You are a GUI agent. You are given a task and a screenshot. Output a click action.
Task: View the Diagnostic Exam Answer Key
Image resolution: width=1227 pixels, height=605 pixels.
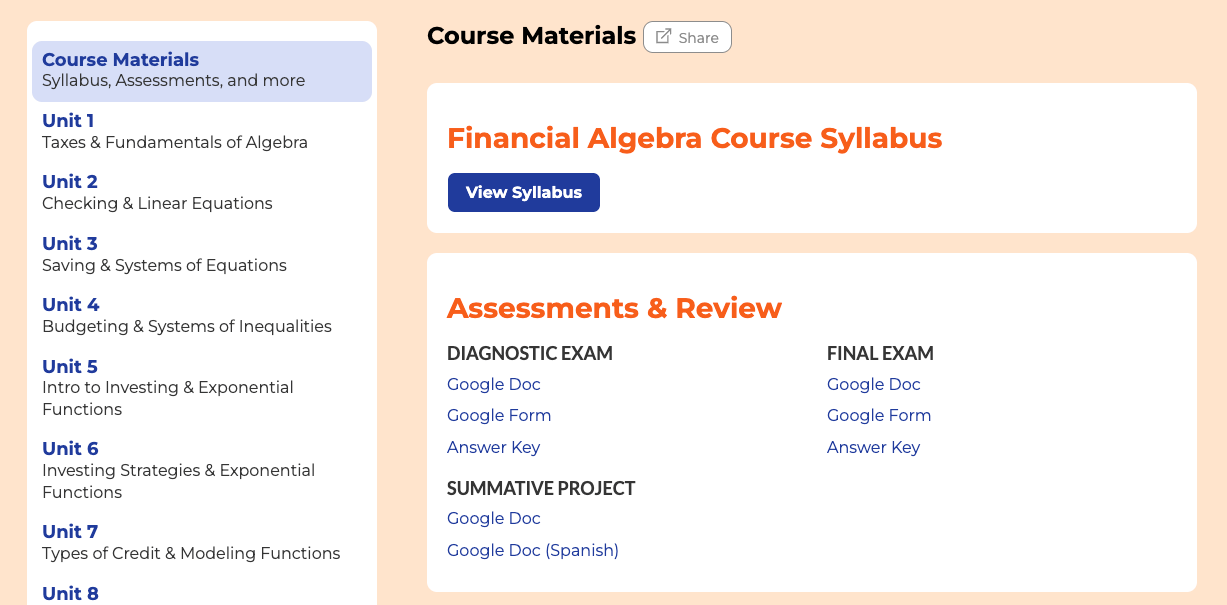coord(493,447)
